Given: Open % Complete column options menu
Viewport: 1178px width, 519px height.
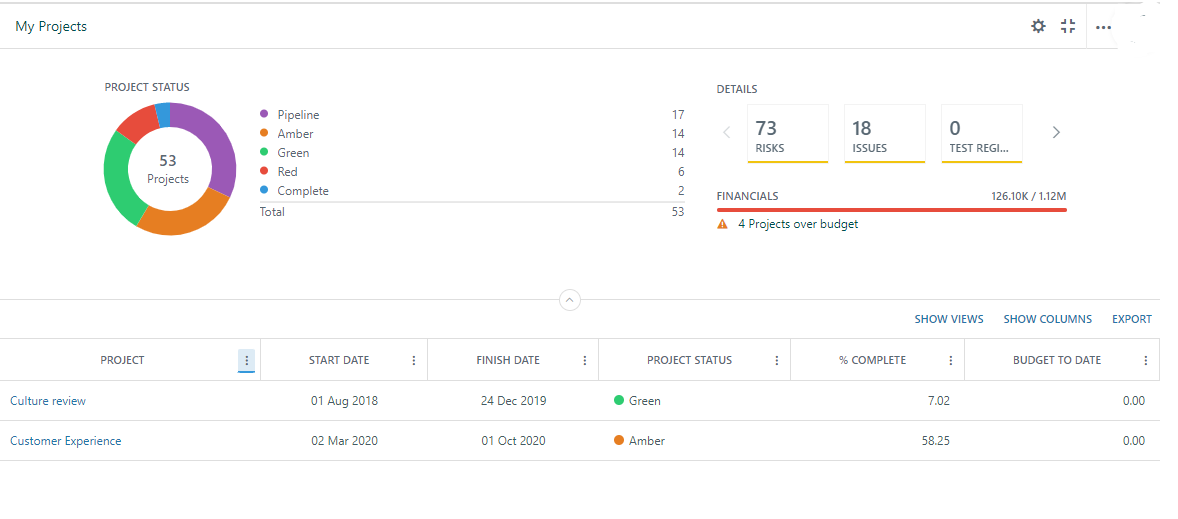Looking at the screenshot, I should click(x=950, y=361).
